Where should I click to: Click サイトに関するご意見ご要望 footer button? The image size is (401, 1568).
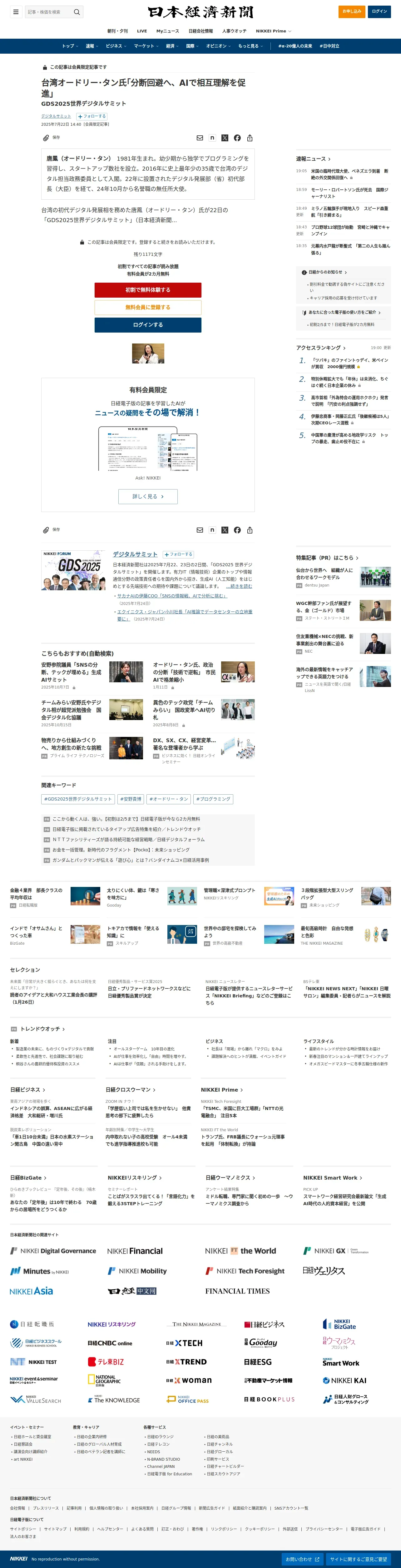(358, 1560)
